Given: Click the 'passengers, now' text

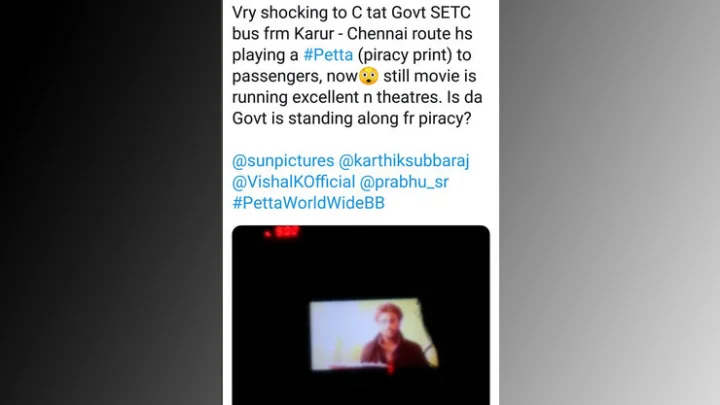Looking at the screenshot, I should click(x=294, y=76).
